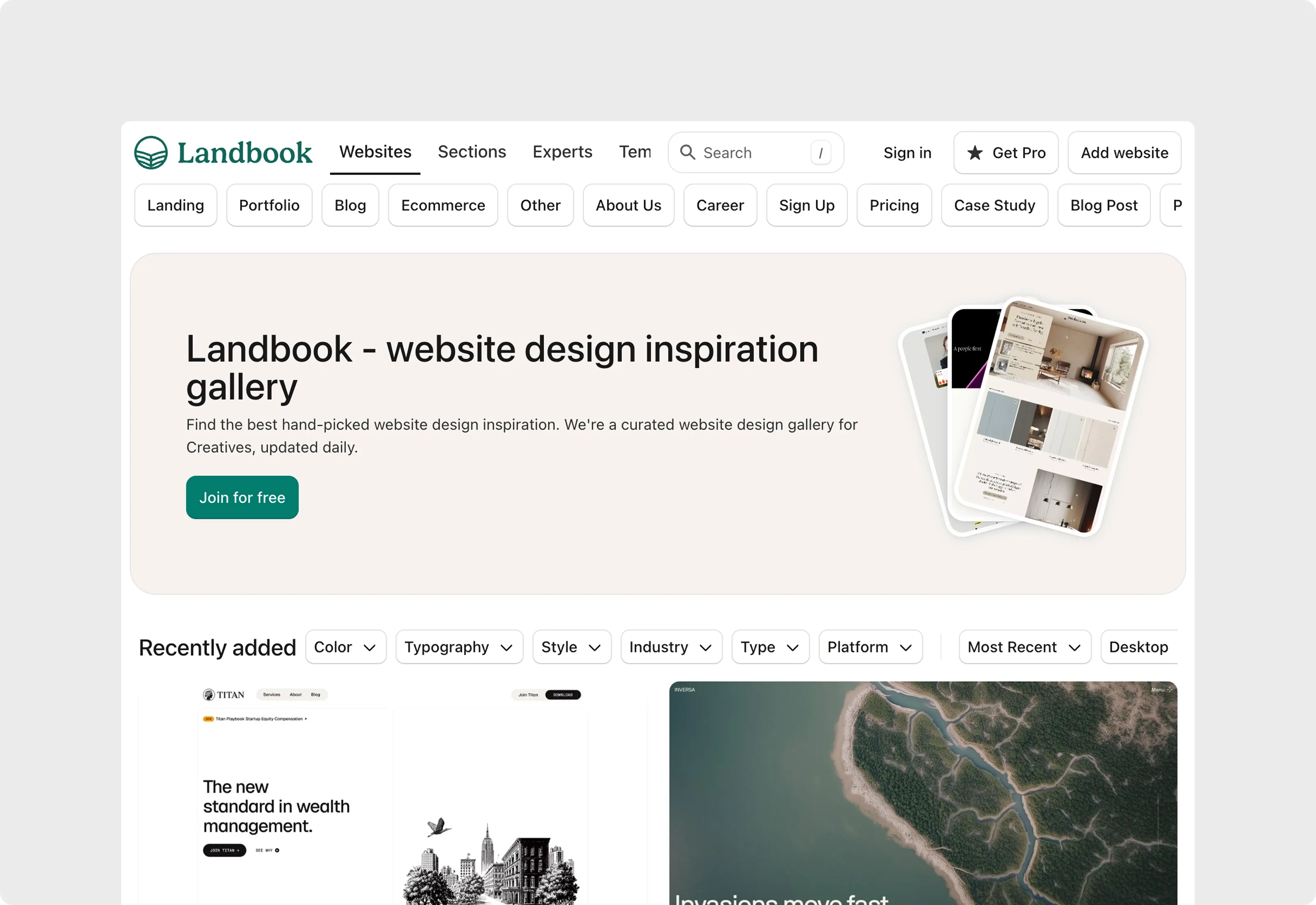Click the Sign in link
This screenshot has height=905, width=1316.
pyautogui.click(x=907, y=153)
